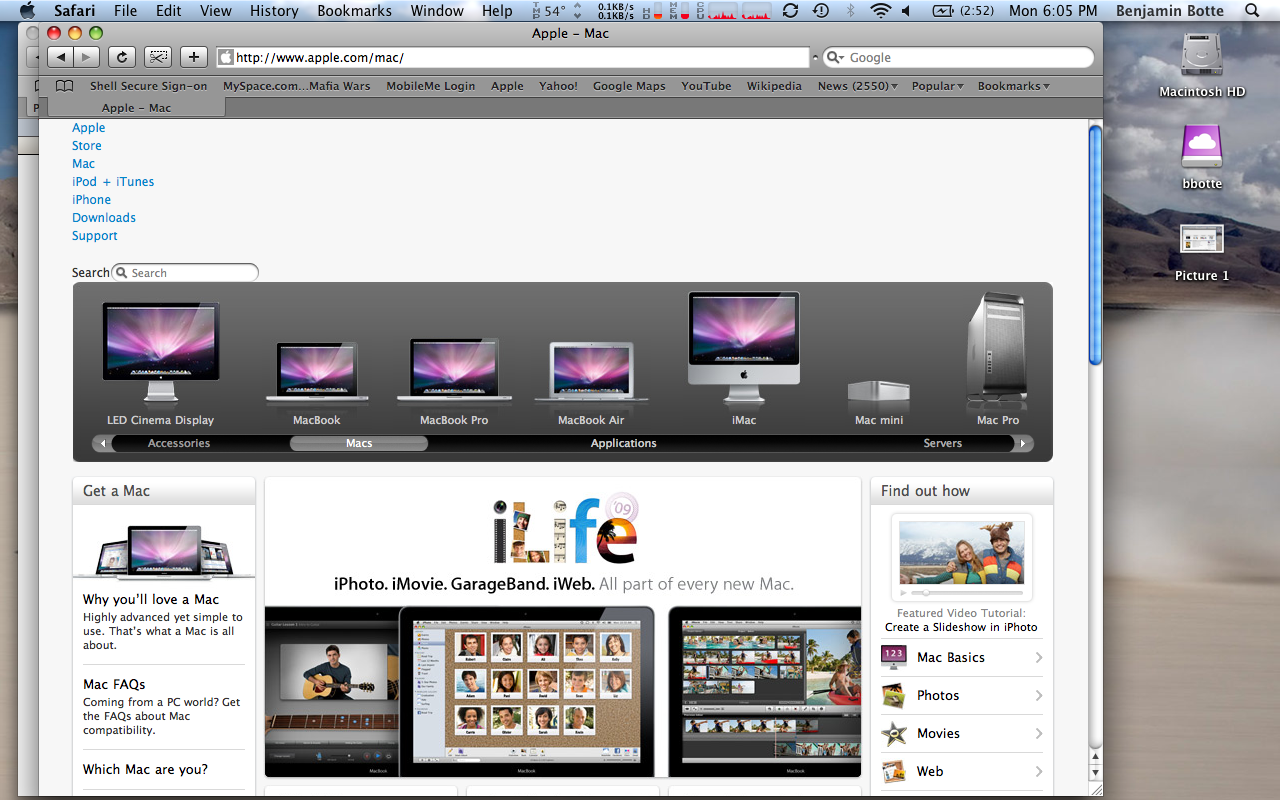Open the Google search options dropdown arrow
This screenshot has height=800, width=1280.
[835, 58]
